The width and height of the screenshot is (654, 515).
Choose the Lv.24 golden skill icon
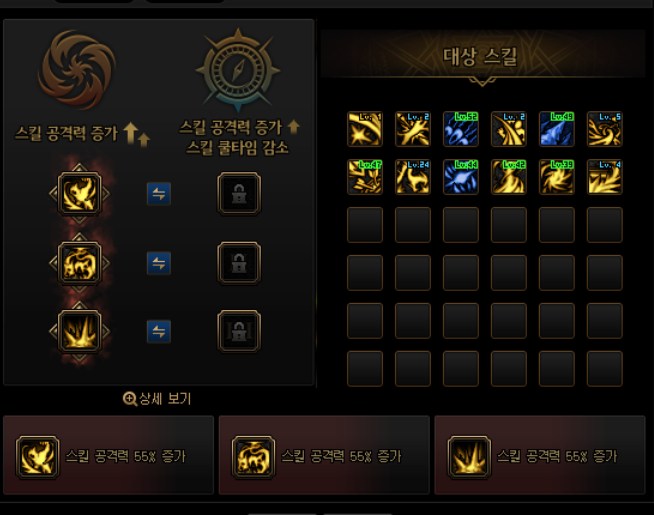coord(413,177)
